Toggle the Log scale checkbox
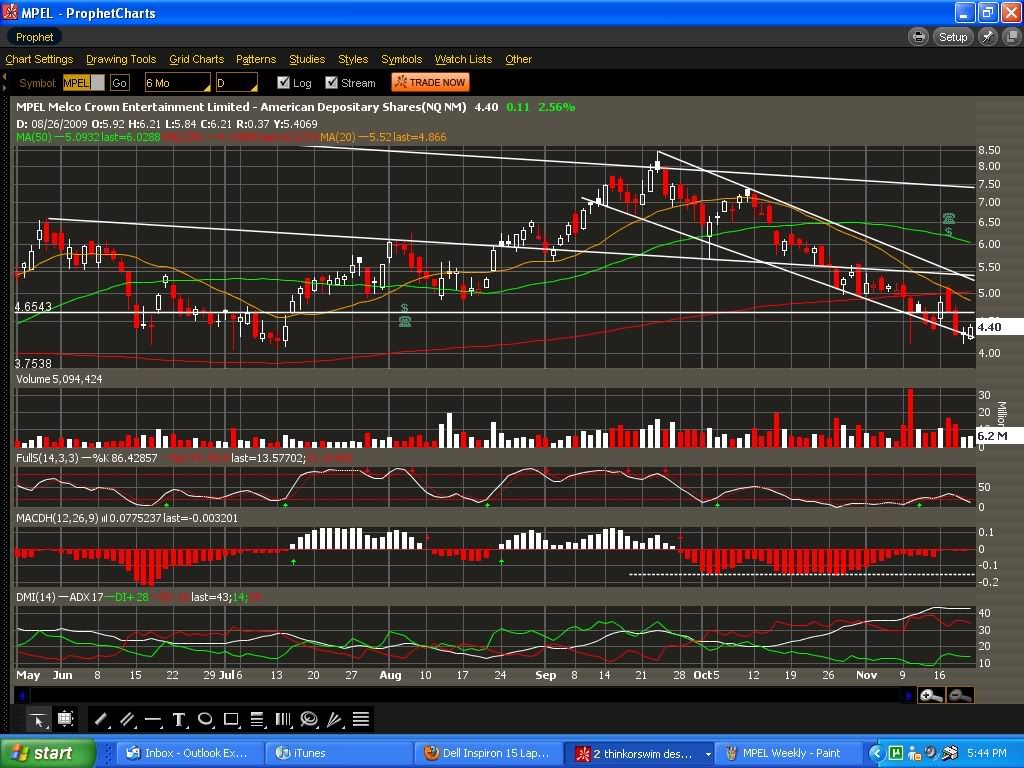Image resolution: width=1024 pixels, height=768 pixels. point(283,83)
